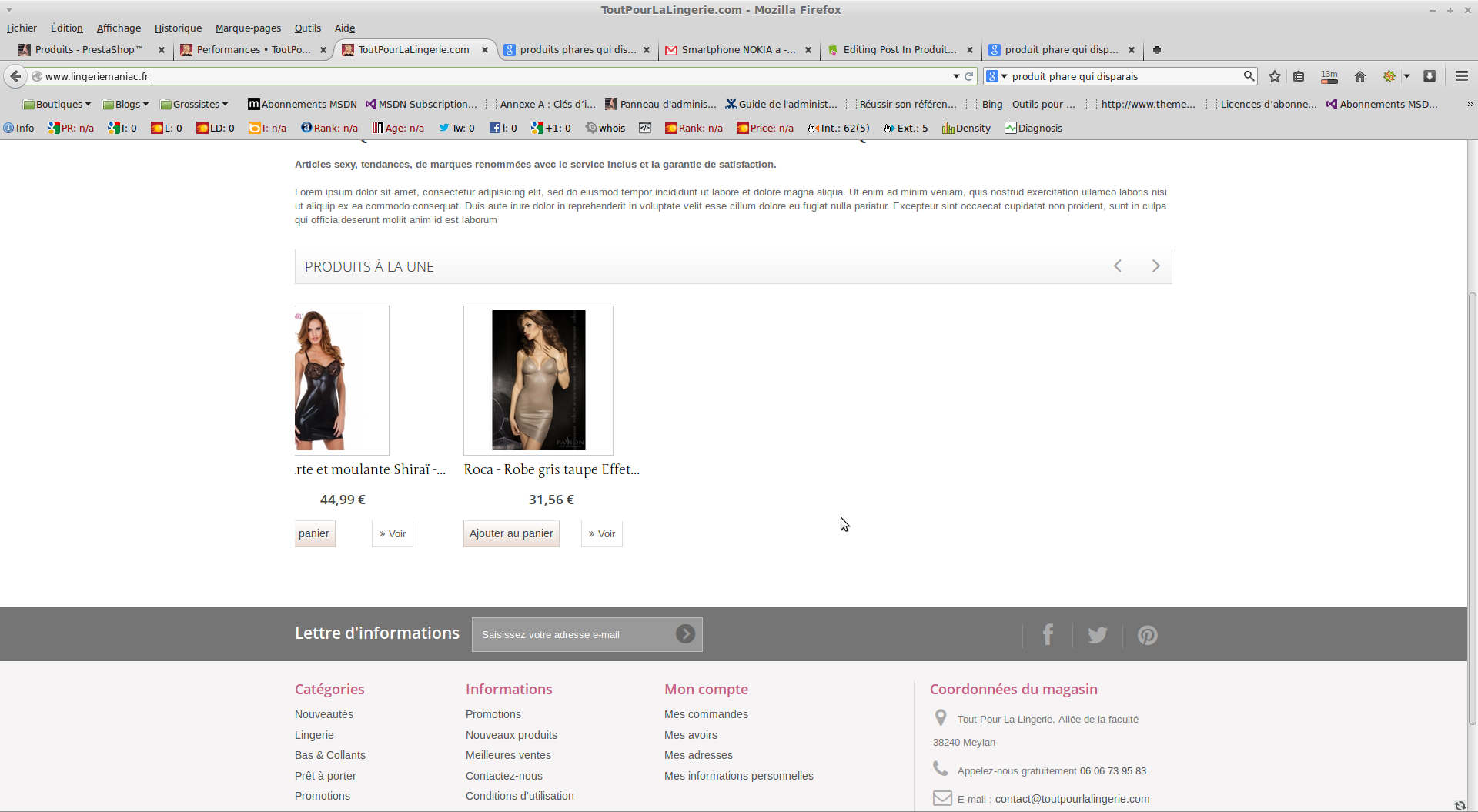Click the Tw: 0 Twitter counter
Screen dimensions: 1478x812
(x=456, y=129)
